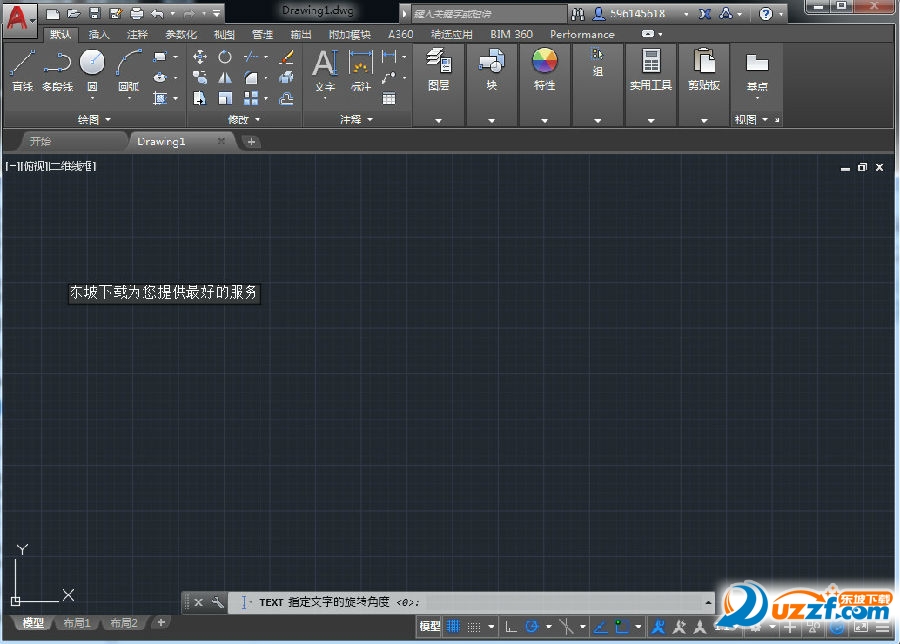Screen dimensions: 900x644
Task: Toggle polar tracking in status bar
Action: coord(532,627)
